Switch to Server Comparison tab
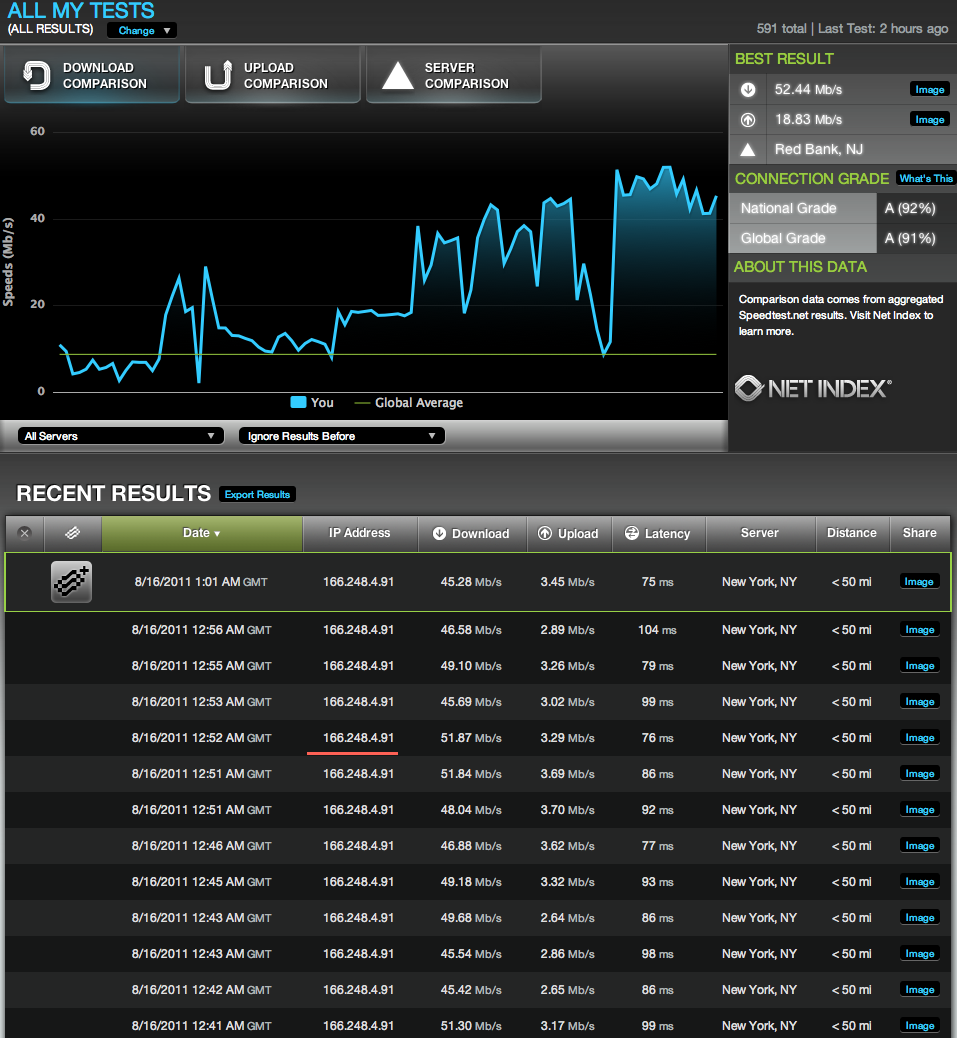This screenshot has height=1038, width=957. pyautogui.click(x=453, y=75)
